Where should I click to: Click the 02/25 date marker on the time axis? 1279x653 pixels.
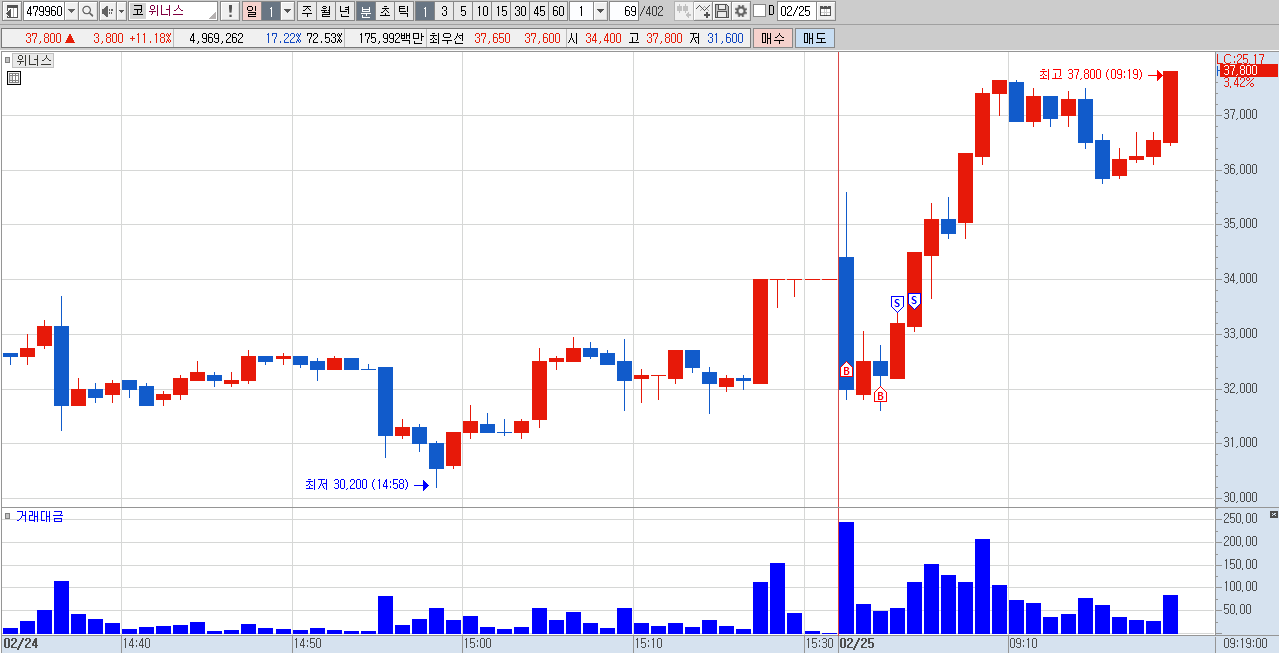pos(858,644)
